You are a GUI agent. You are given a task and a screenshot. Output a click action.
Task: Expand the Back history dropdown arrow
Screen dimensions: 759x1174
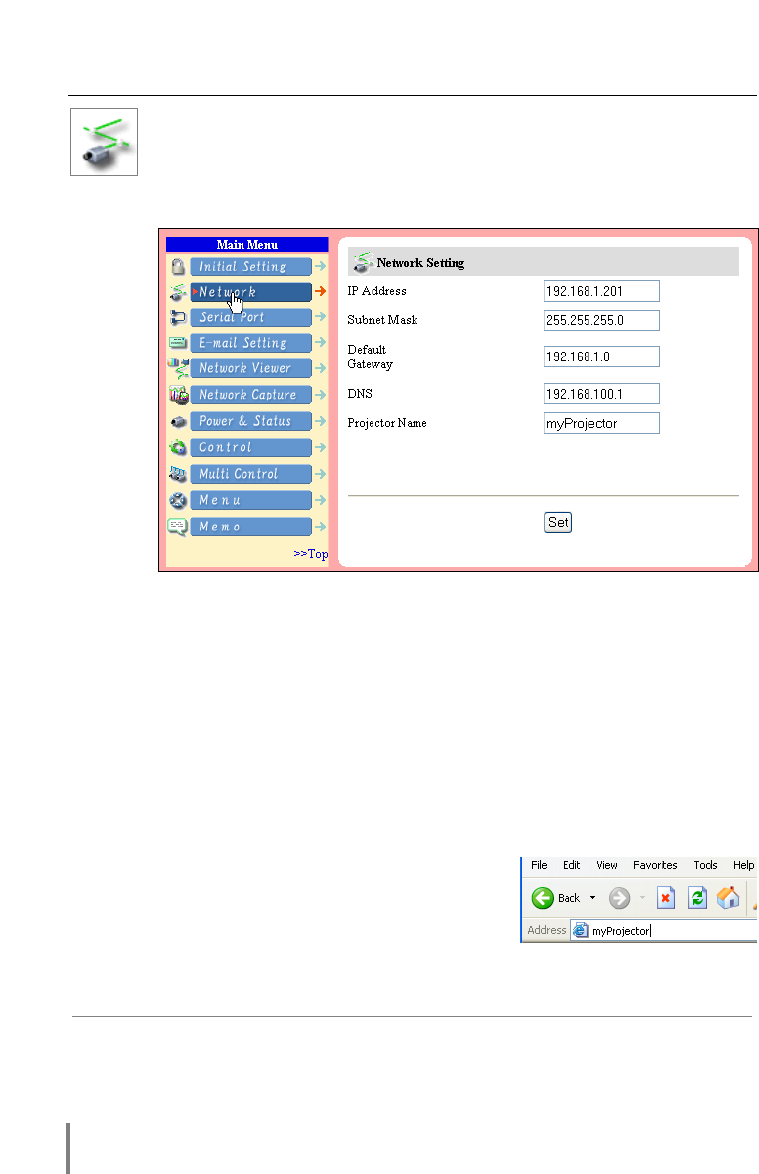click(592, 898)
